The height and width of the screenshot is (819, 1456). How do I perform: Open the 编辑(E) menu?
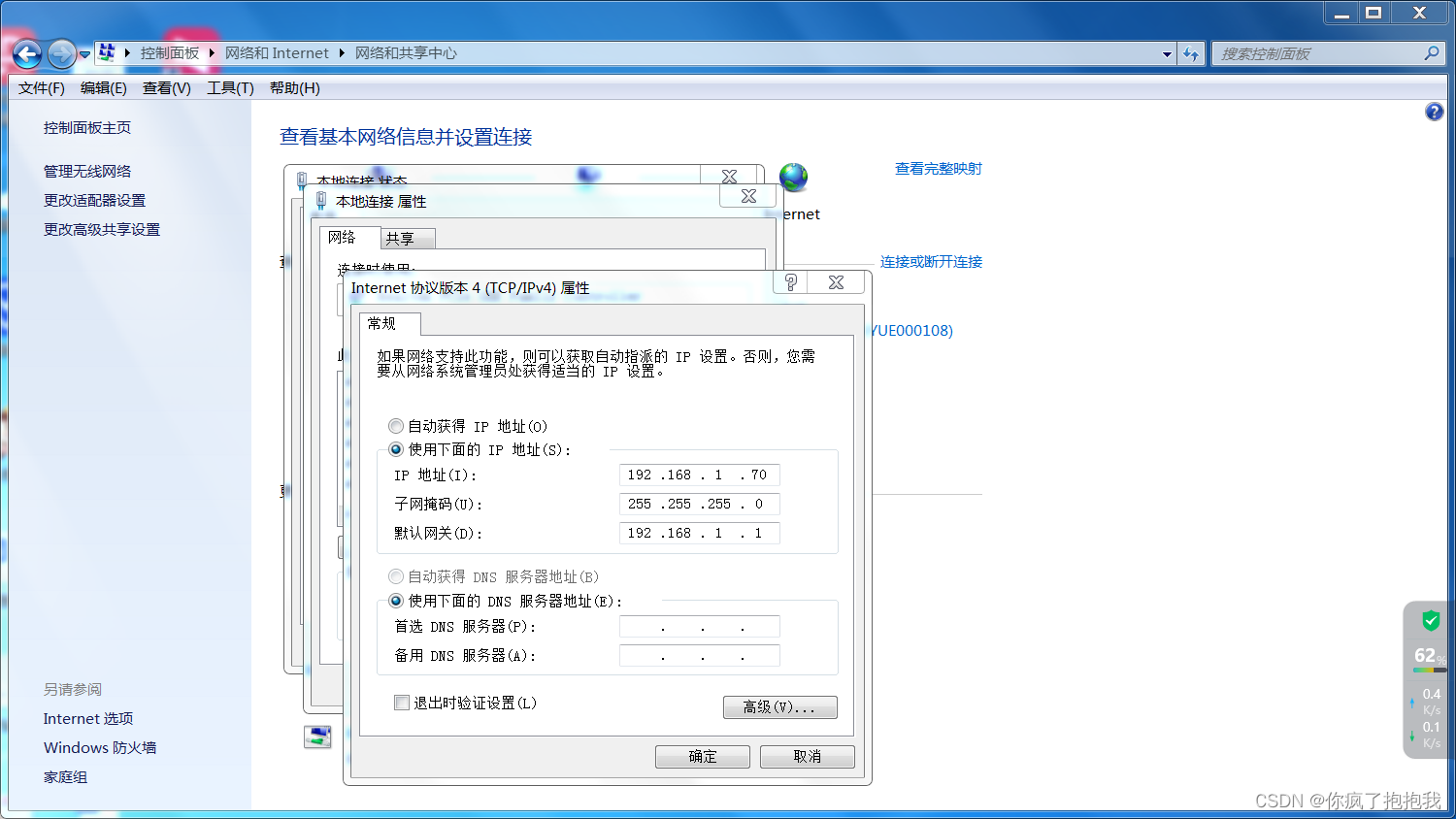(x=104, y=88)
